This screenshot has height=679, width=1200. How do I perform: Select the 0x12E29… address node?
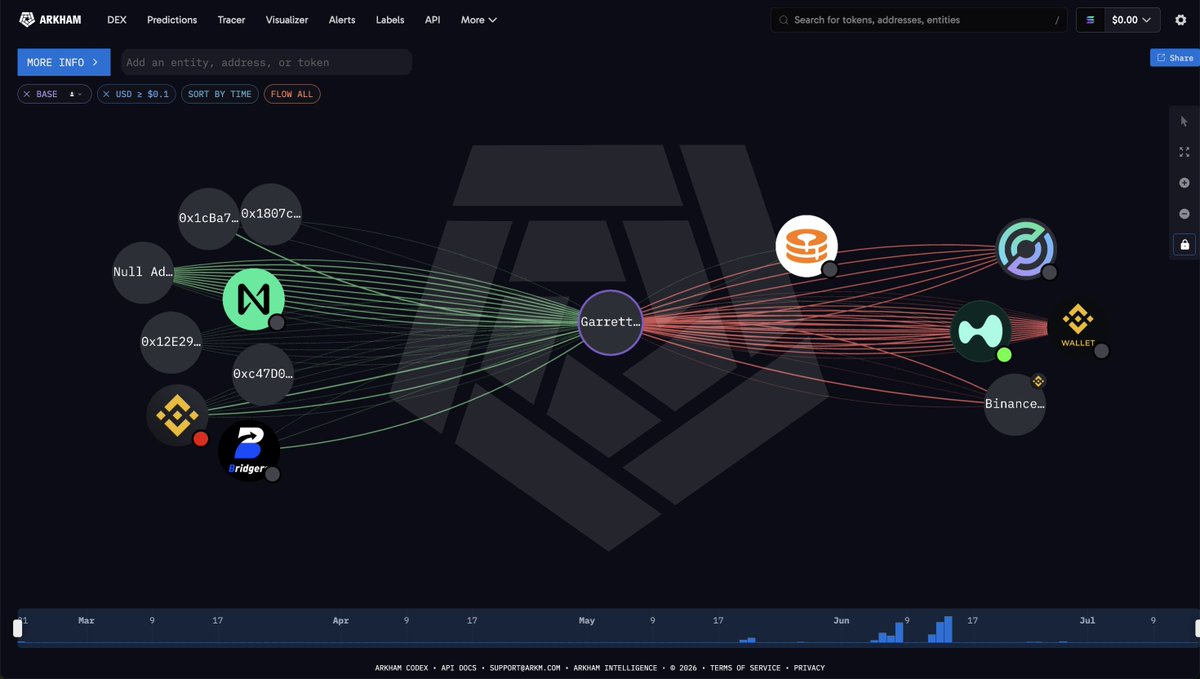pos(171,342)
